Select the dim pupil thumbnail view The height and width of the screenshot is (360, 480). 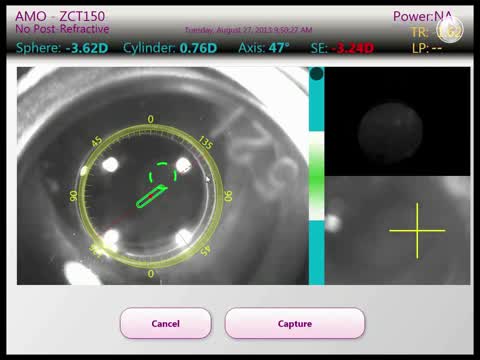[397, 121]
